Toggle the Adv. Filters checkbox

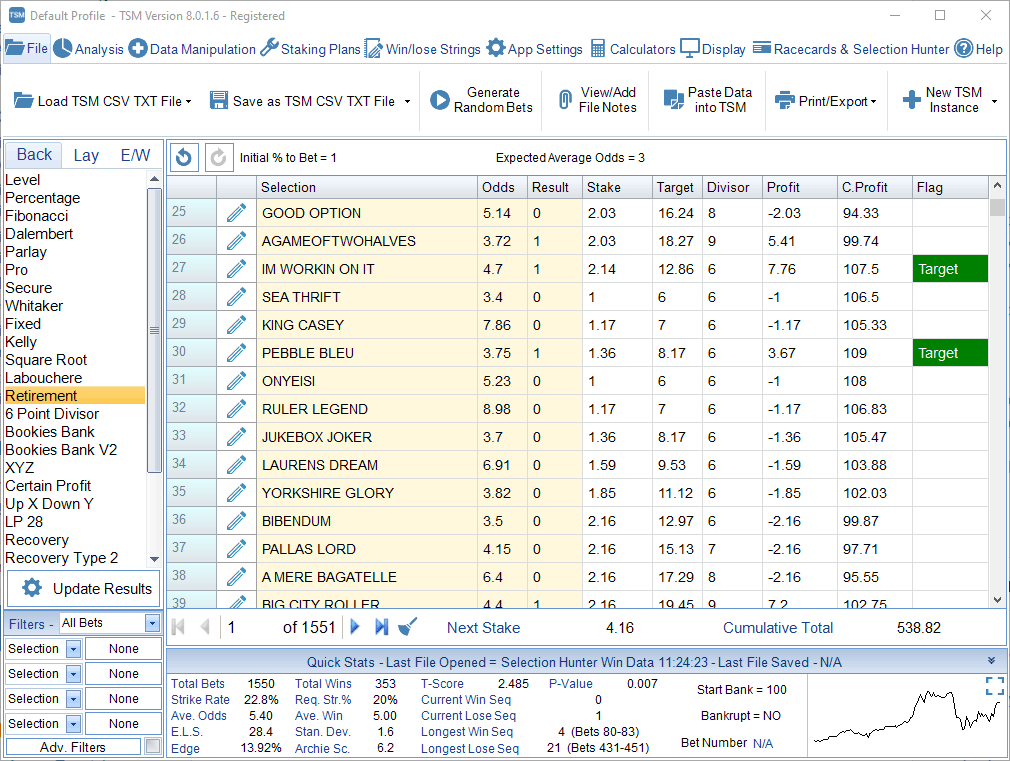click(153, 746)
